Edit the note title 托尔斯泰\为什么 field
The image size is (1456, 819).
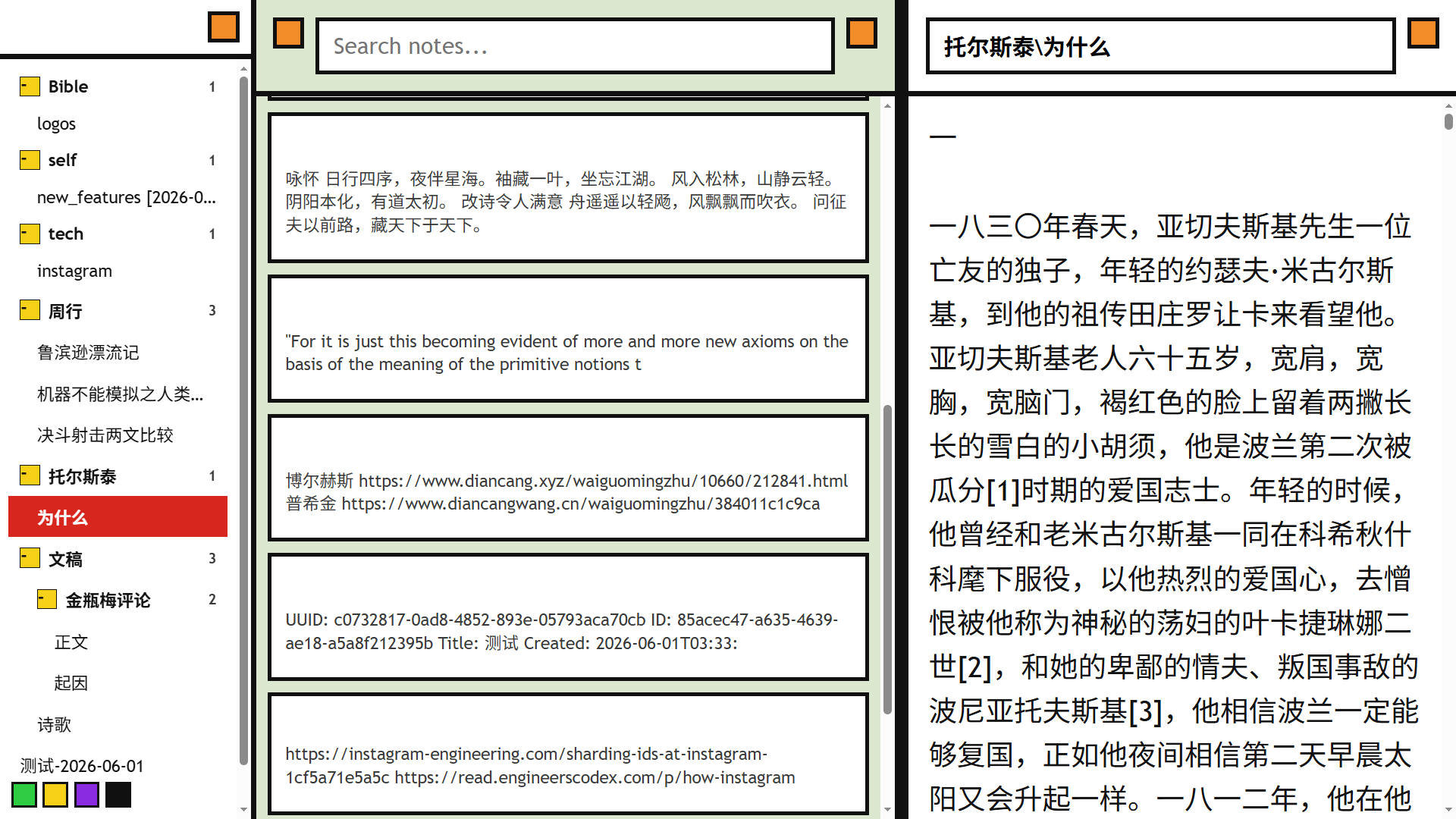(x=1160, y=46)
